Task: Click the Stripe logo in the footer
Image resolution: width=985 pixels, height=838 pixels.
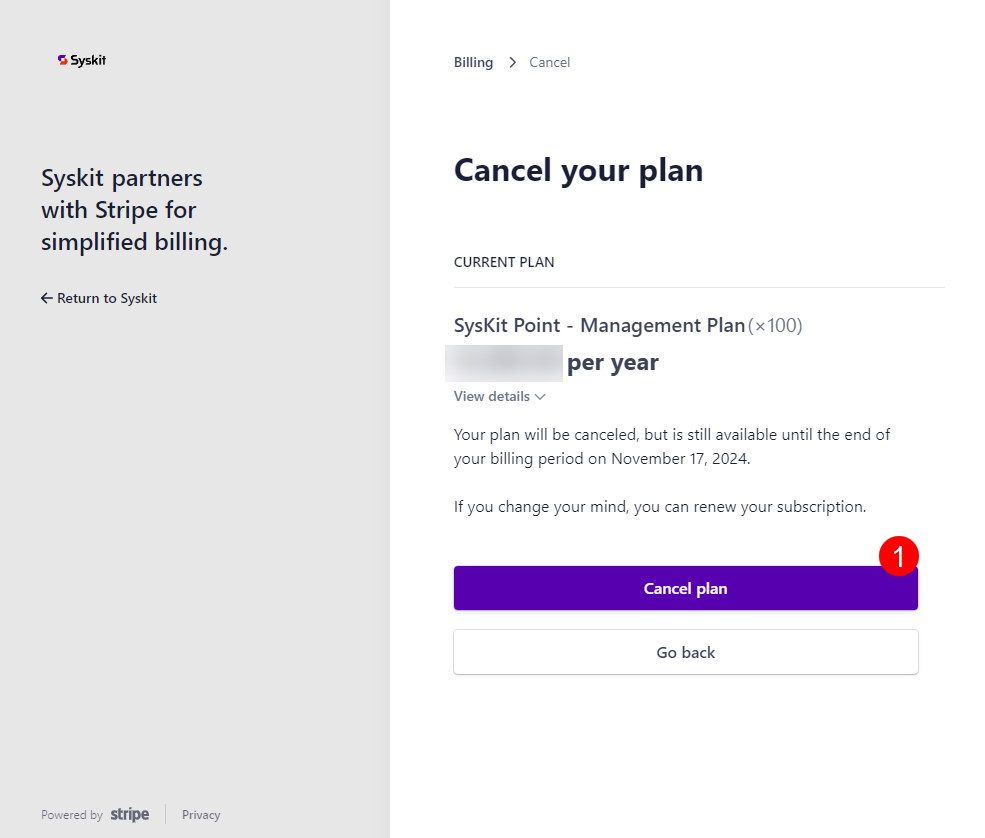Action: 129,814
